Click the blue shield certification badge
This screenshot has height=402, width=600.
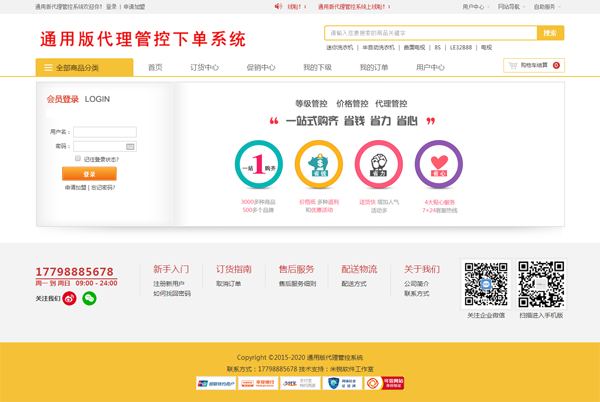pyautogui.click(x=342, y=383)
